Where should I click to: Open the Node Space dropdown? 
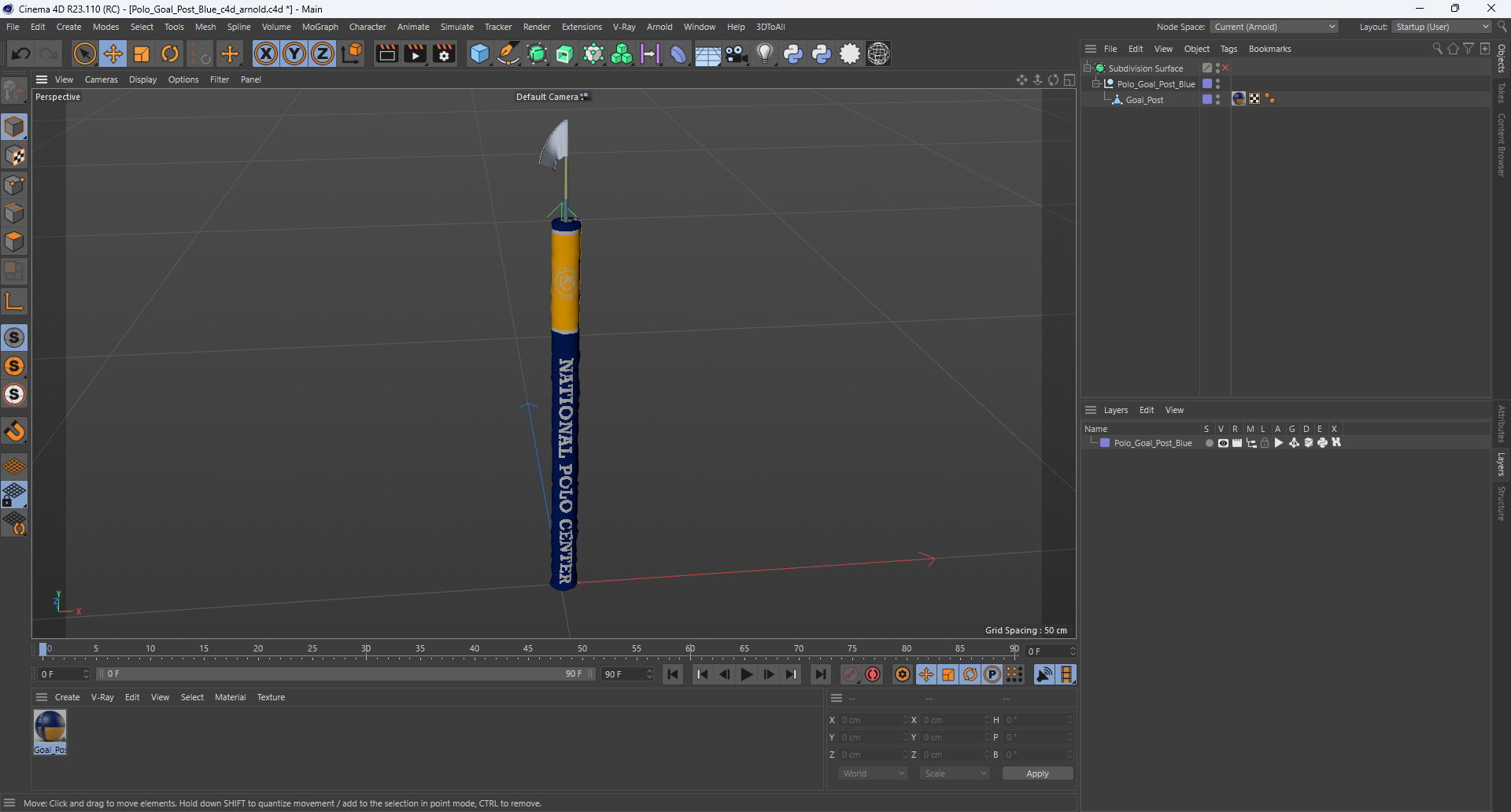[1273, 27]
